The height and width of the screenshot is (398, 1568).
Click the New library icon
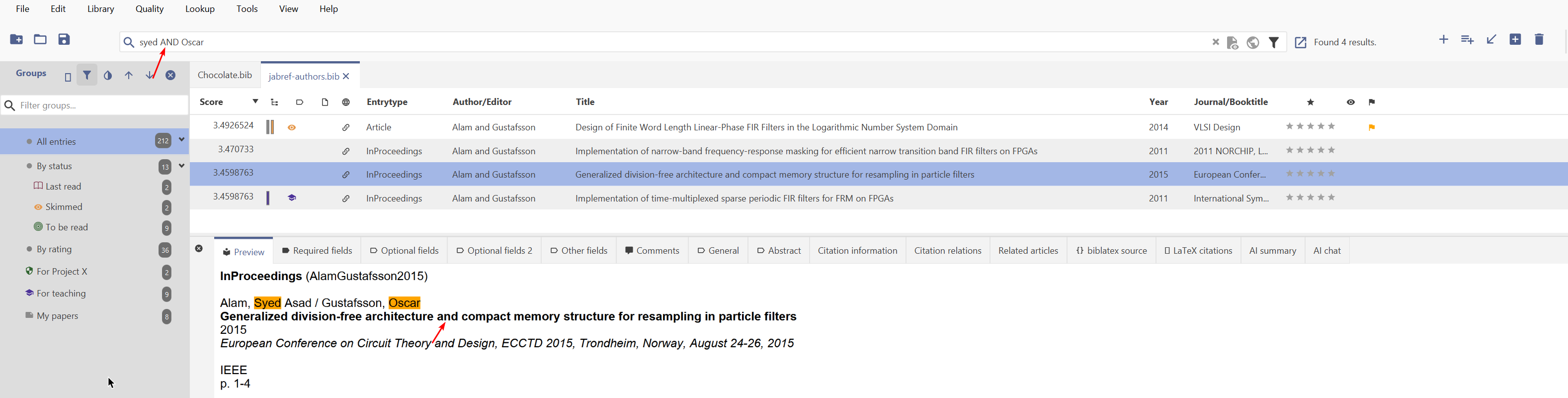[x=16, y=40]
